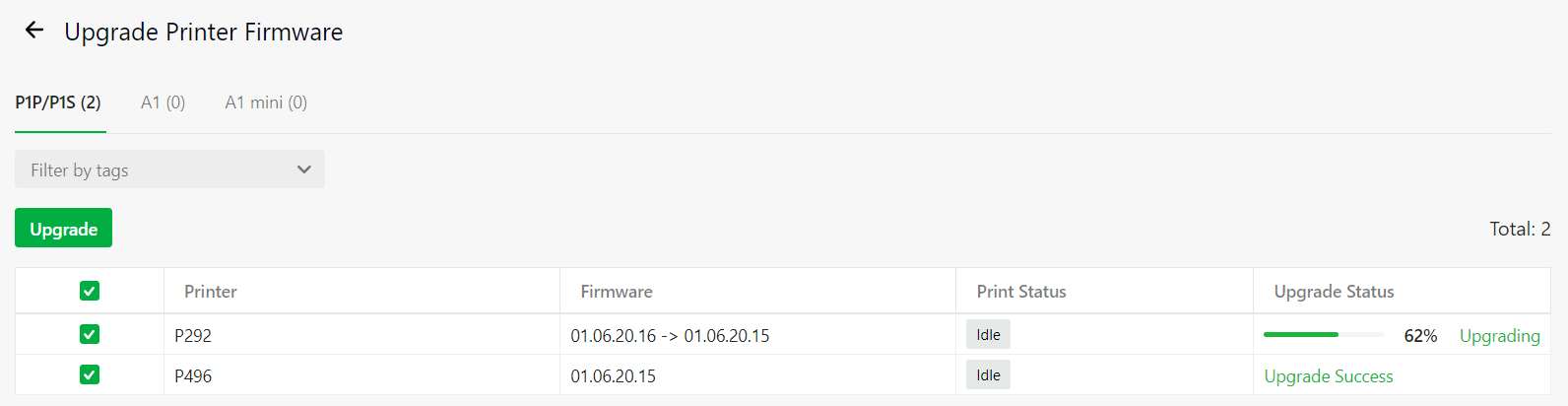Screen dimensions: 1568x406
Task: Uncheck the P496 printer checkbox
Action: click(90, 374)
